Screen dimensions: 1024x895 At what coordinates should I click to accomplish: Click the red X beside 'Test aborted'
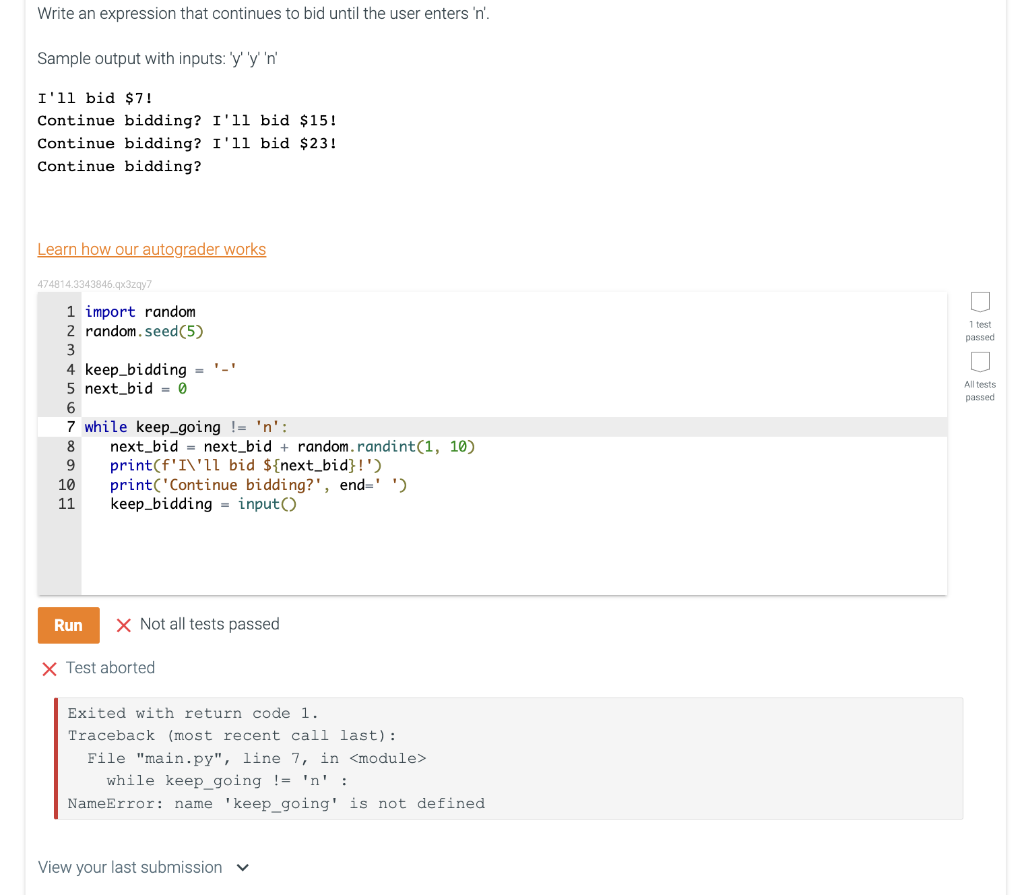click(x=51, y=668)
